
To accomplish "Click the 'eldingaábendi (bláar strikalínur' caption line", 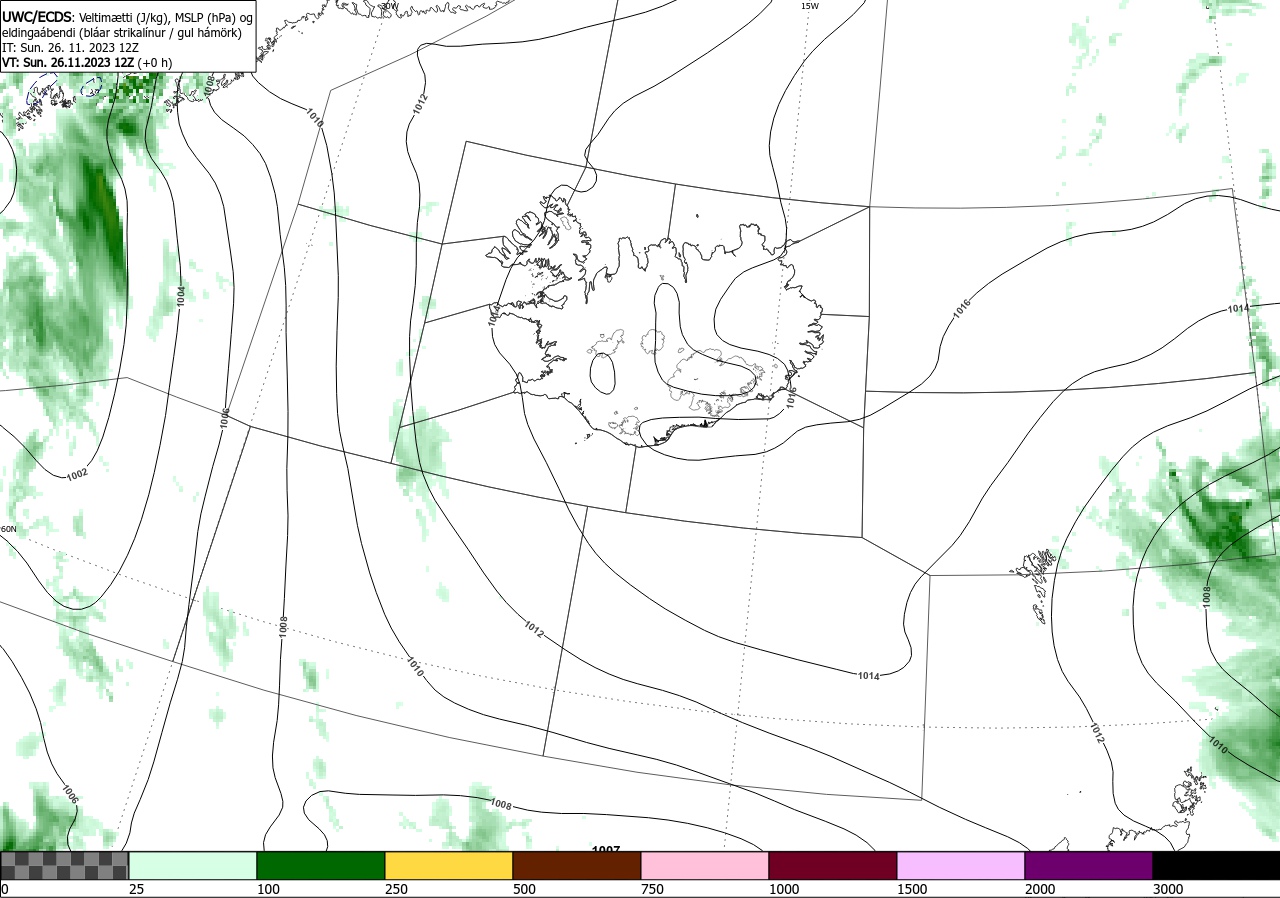I will point(122,32).
